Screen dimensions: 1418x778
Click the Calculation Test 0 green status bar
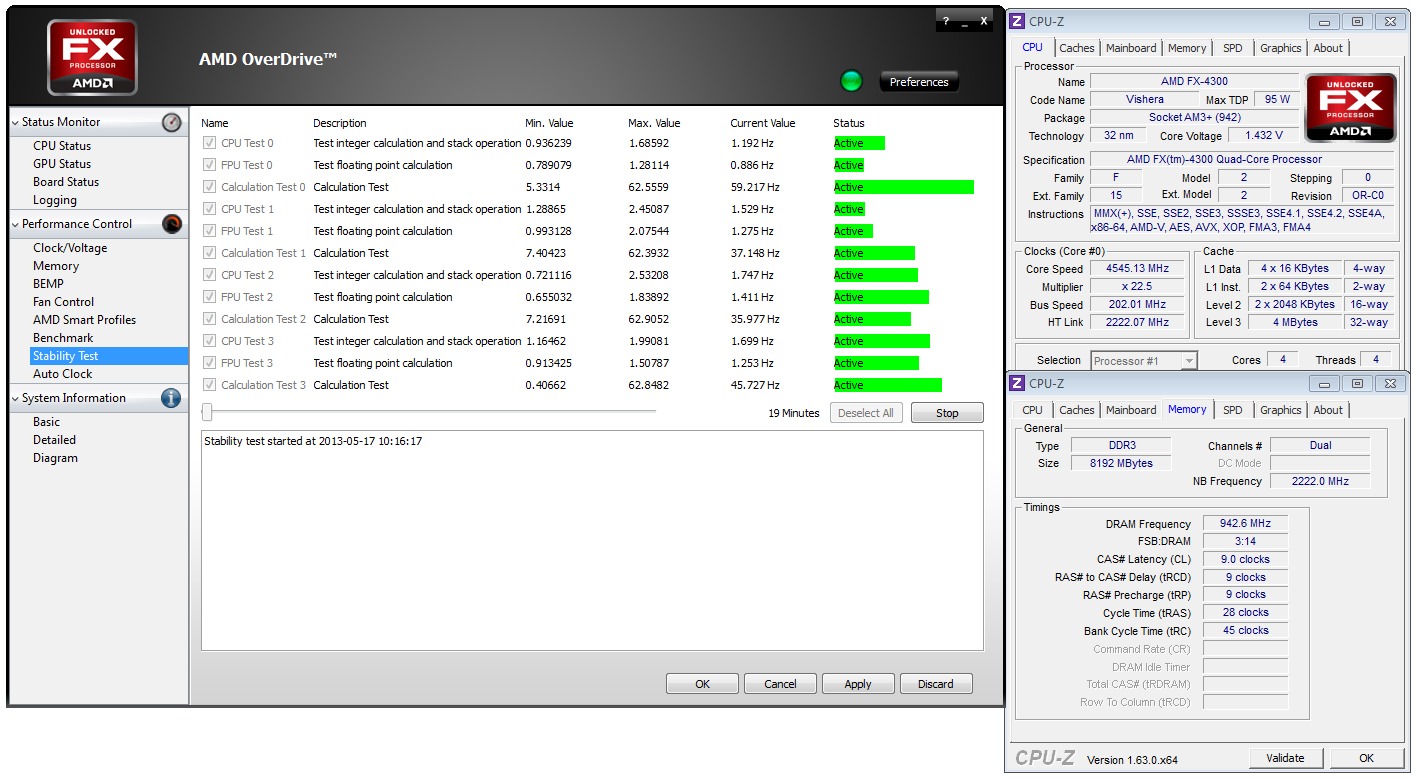904,187
